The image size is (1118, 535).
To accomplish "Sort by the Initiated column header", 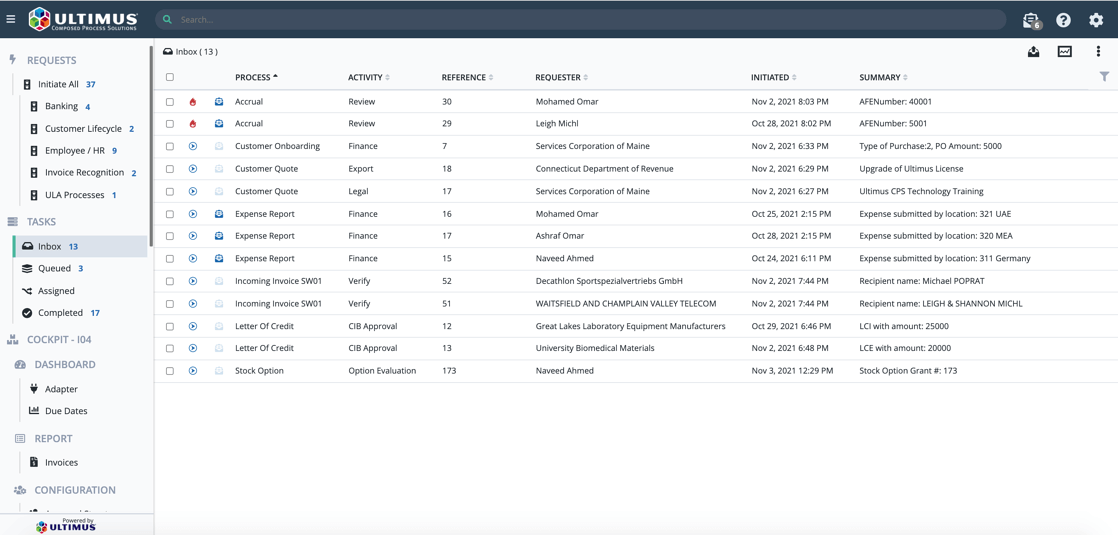I will [770, 77].
